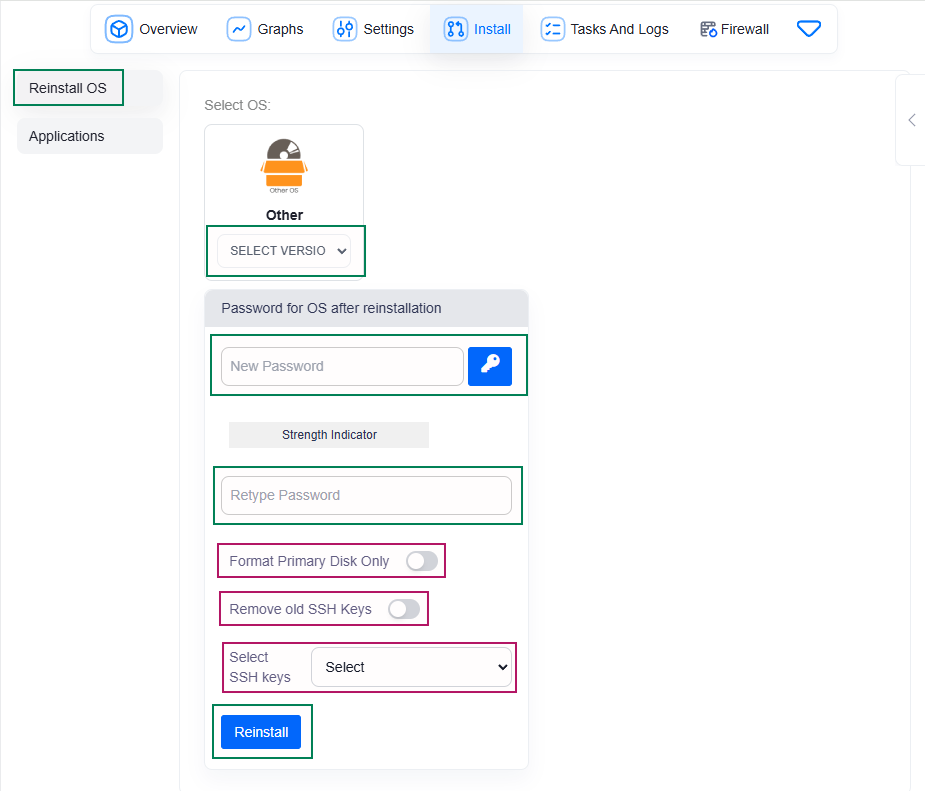Viewport: 925px width, 791px height.
Task: Open the Select SSH keys dropdown
Action: click(411, 667)
